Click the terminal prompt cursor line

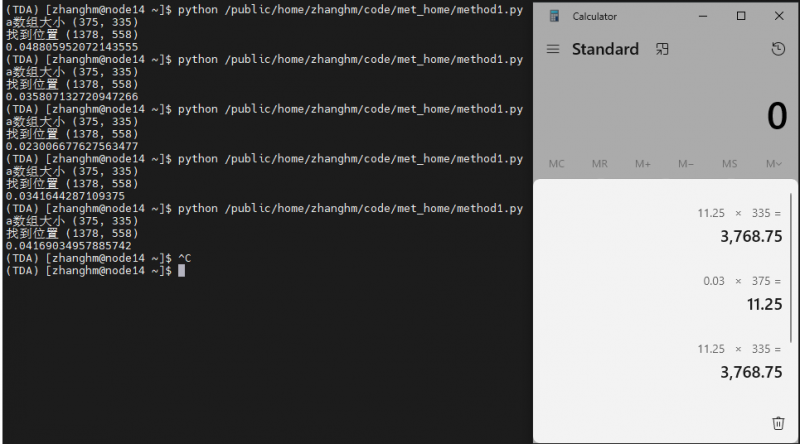(x=181, y=271)
